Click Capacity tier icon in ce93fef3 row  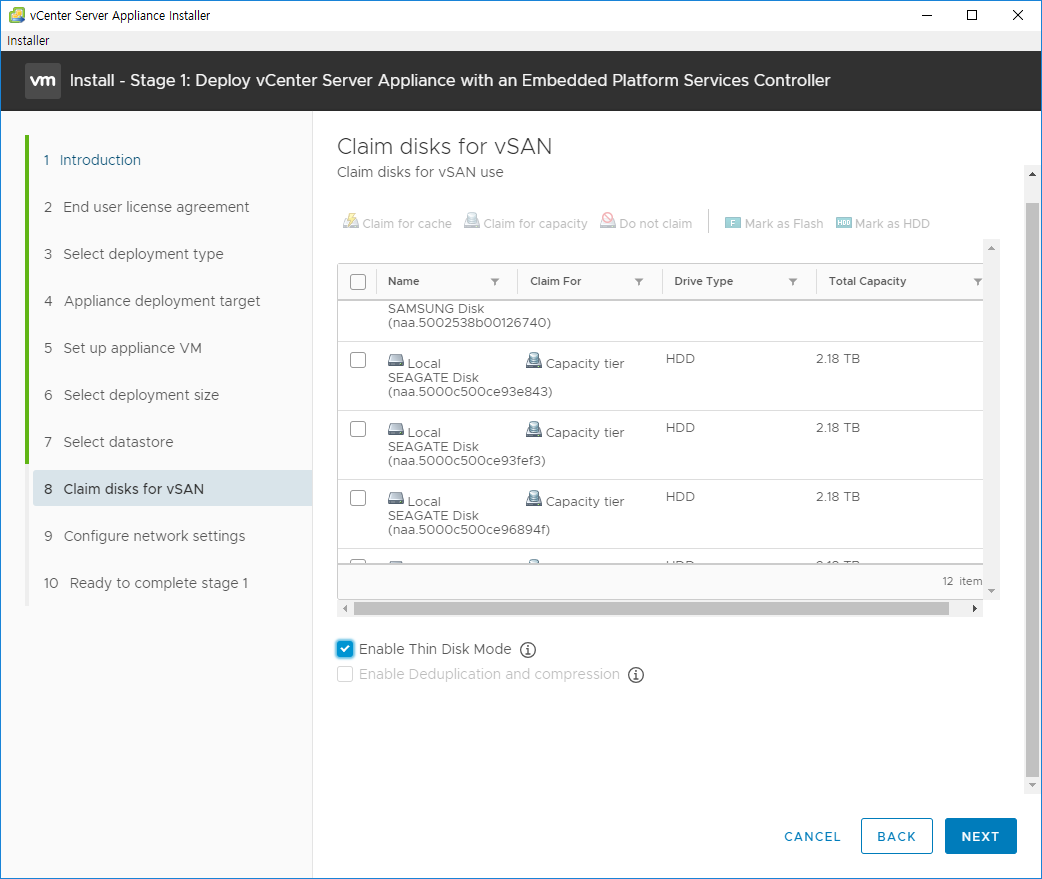coord(534,429)
